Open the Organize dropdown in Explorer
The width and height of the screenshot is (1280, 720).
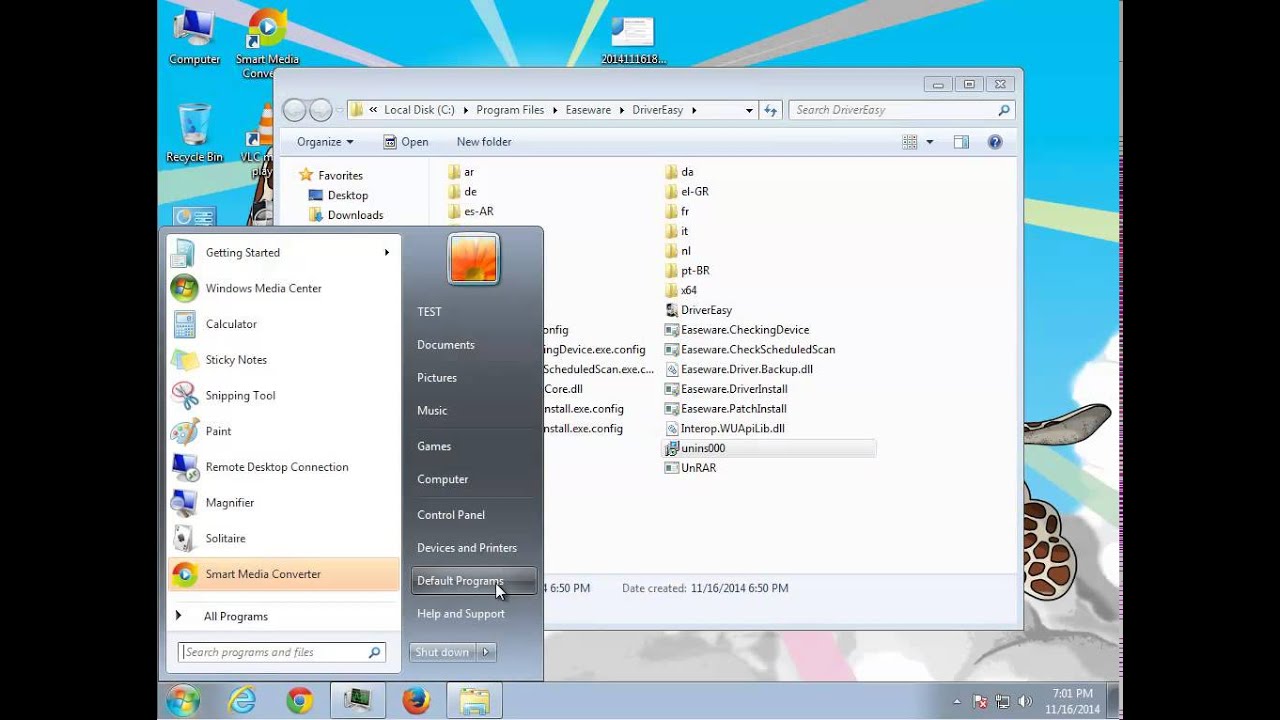coord(325,142)
